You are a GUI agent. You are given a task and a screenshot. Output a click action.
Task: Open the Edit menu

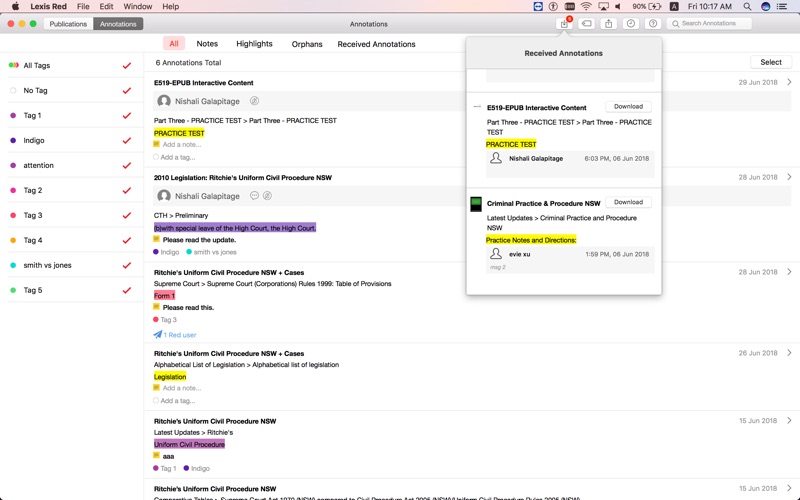(x=106, y=7)
